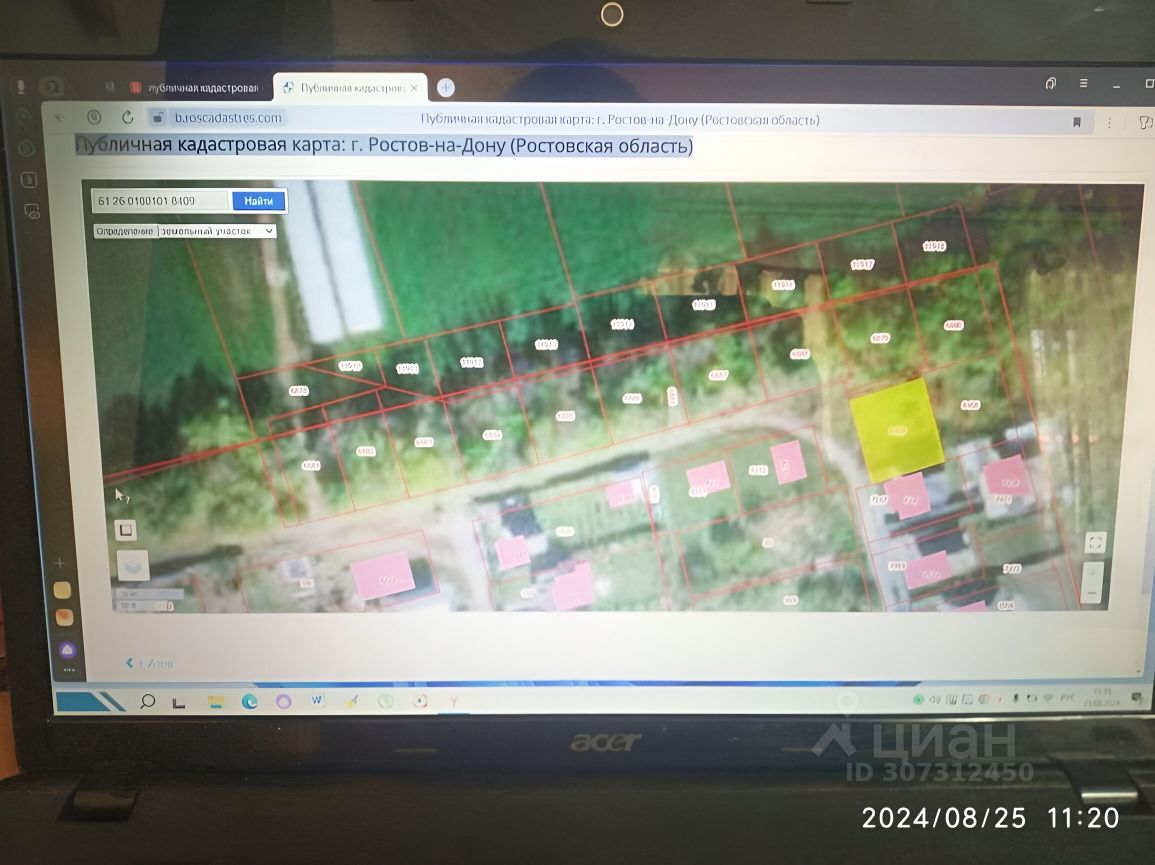Go back with the browser back arrow
Viewport: 1155px width, 865px height.
click(x=59, y=117)
